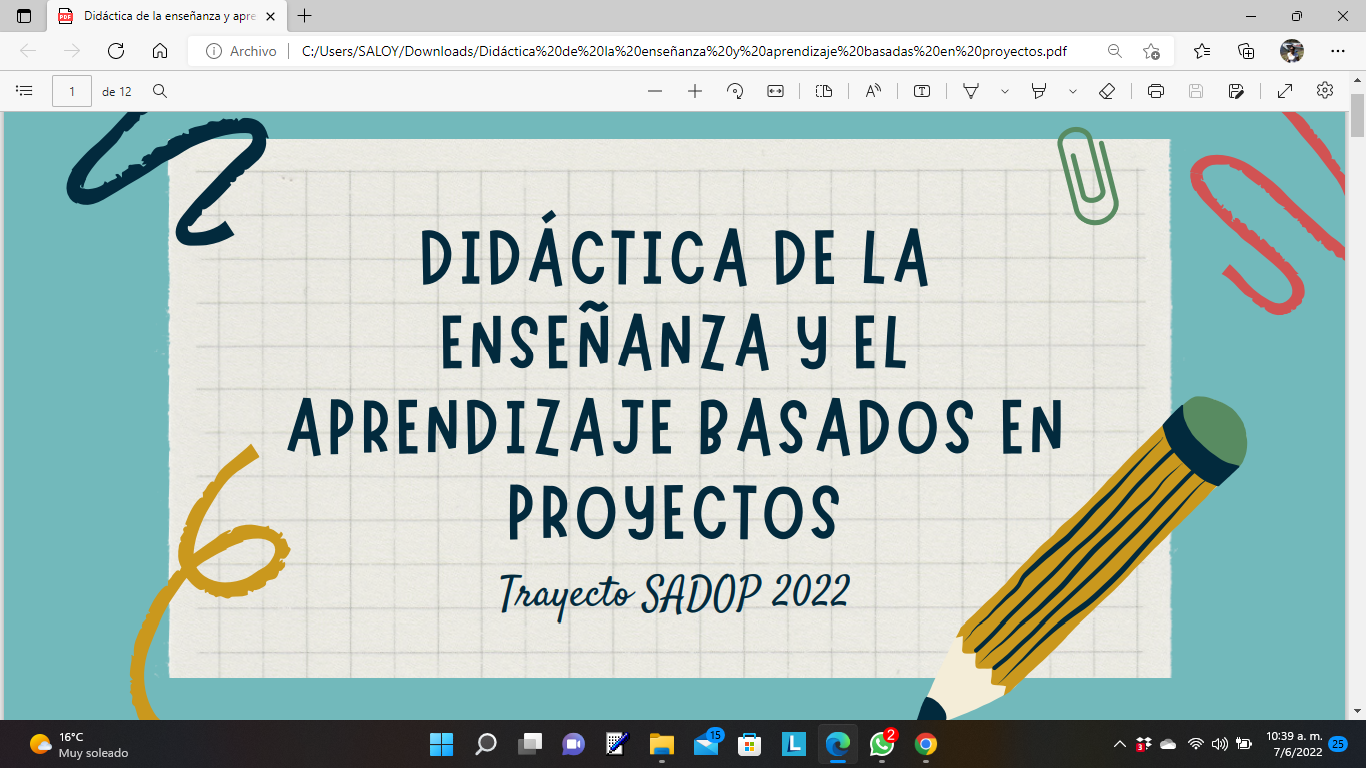Open find in document search

(160, 90)
